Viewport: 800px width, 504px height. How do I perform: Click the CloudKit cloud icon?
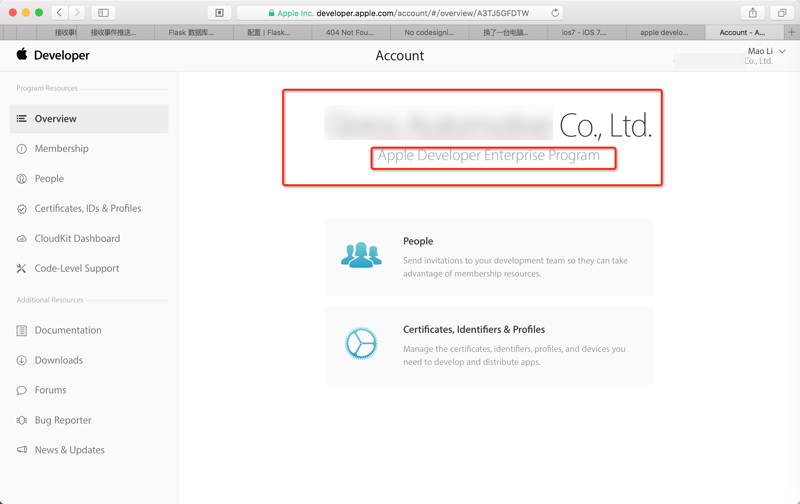pyautogui.click(x=21, y=239)
